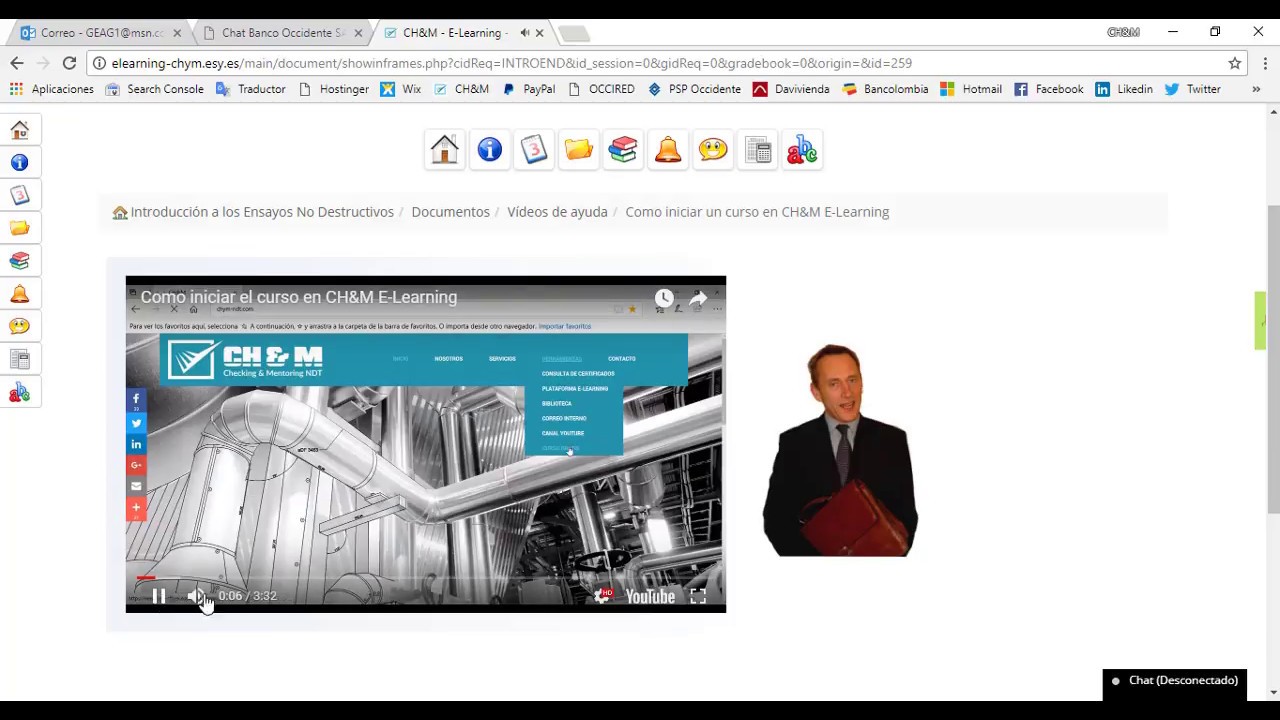1280x720 pixels.
Task: Go to 'Introducción a los Ensayos No Destructivos' breadcrumb
Action: coord(262,212)
